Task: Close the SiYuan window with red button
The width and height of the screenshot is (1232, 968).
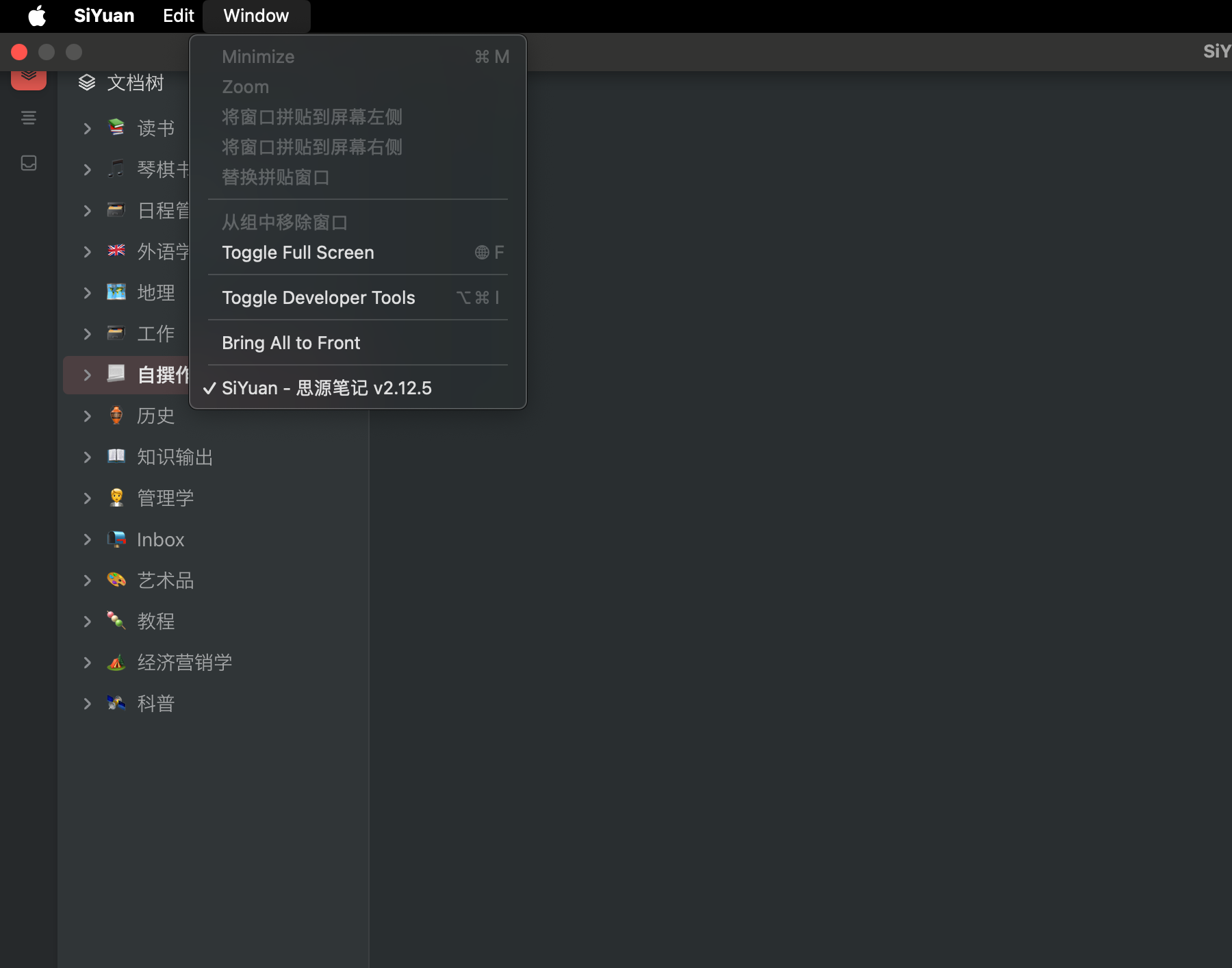Action: click(x=19, y=52)
